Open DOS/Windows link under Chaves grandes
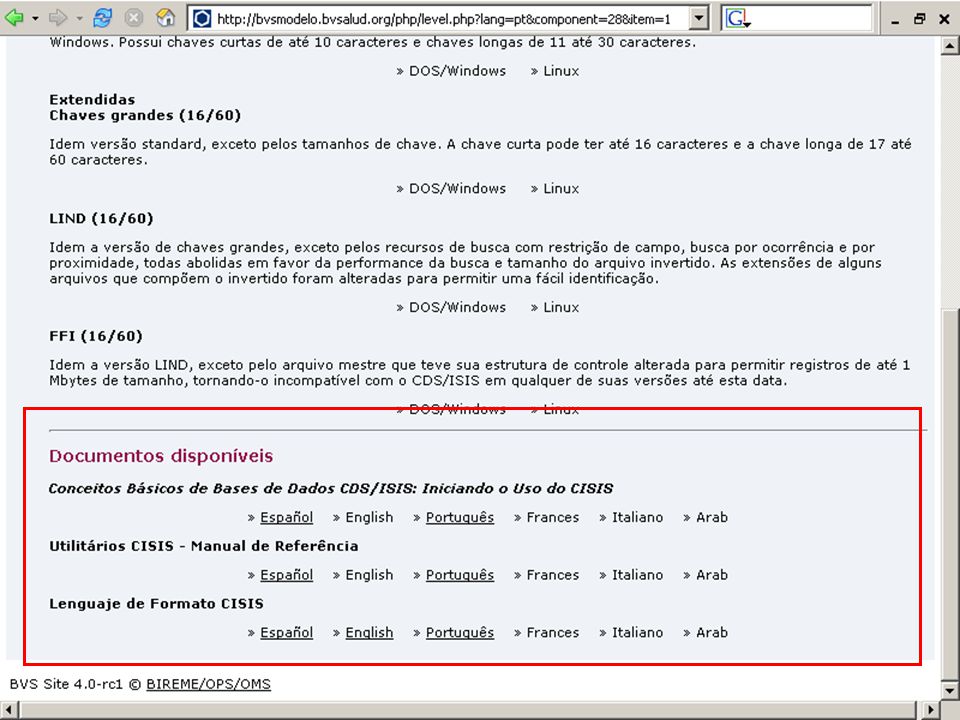 457,189
